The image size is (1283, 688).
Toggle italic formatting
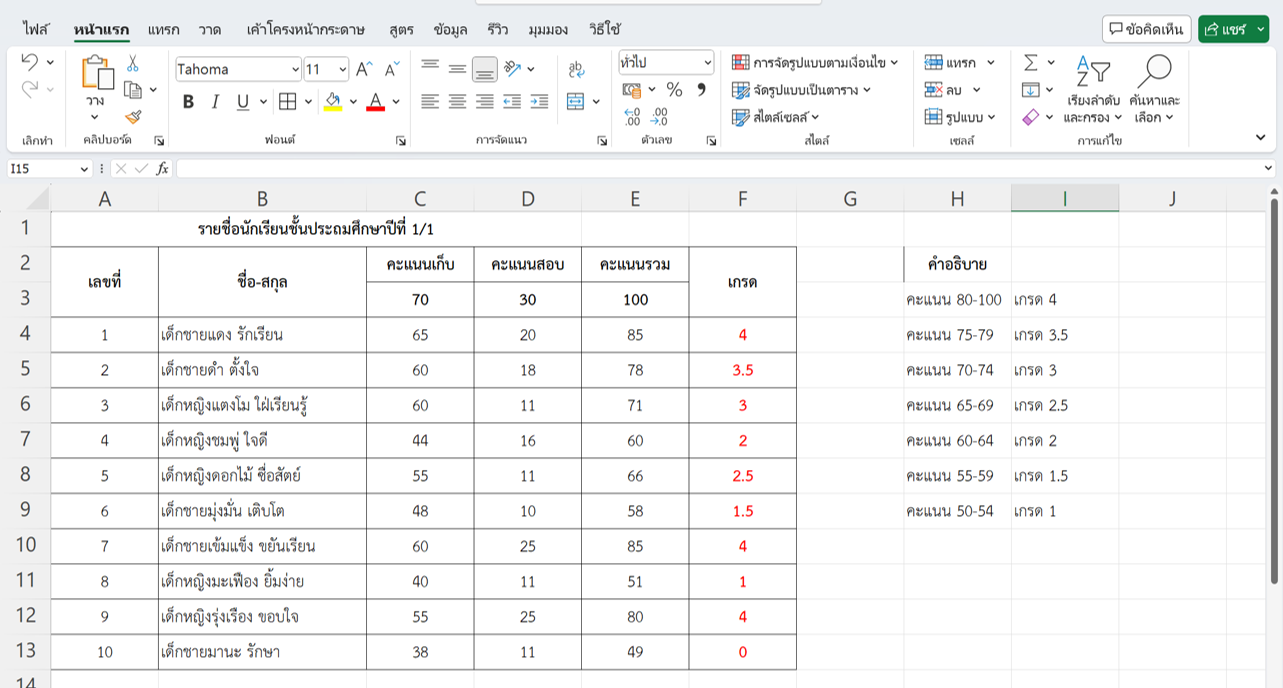coord(215,101)
